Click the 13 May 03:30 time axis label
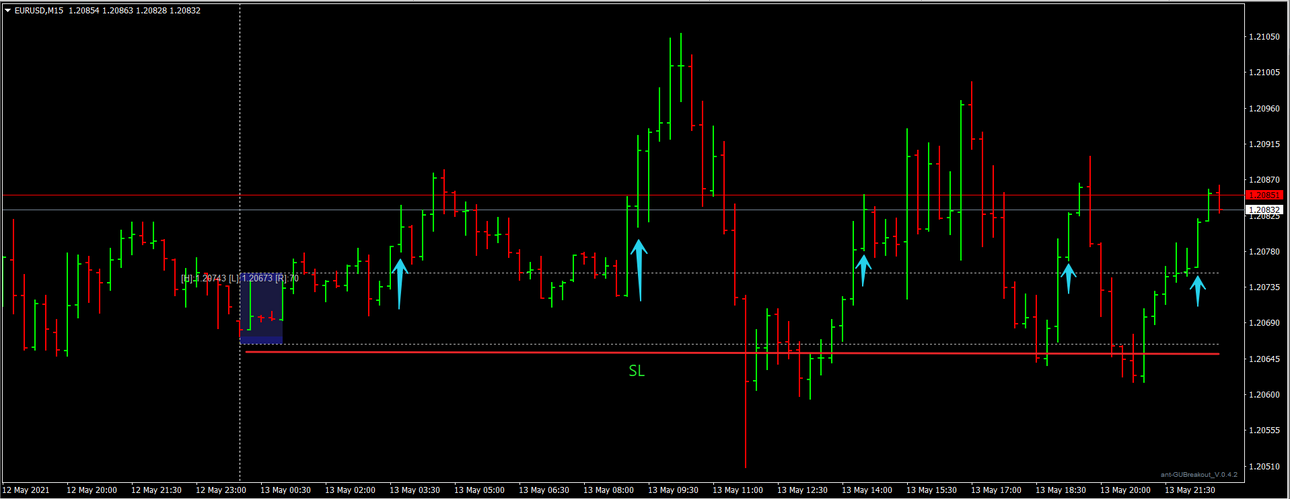Viewport: 1290px width, 499px height. [415, 490]
